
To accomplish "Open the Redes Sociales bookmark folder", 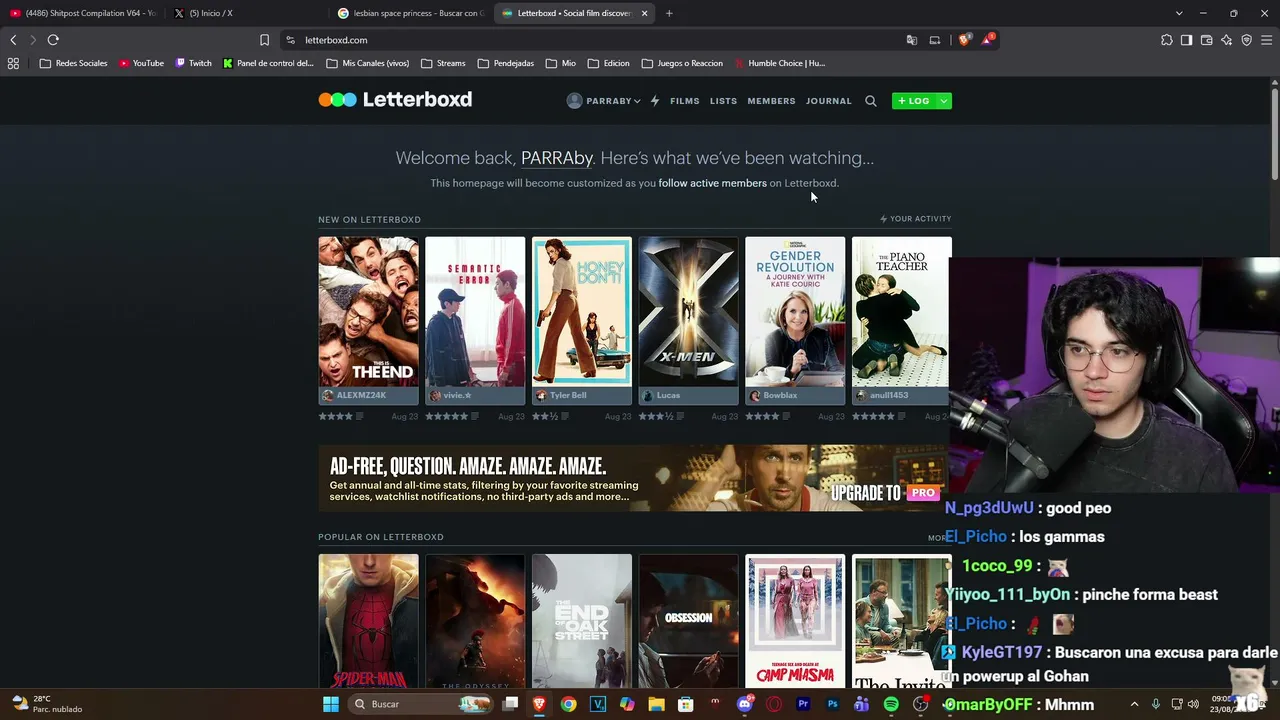I will pyautogui.click(x=73, y=63).
